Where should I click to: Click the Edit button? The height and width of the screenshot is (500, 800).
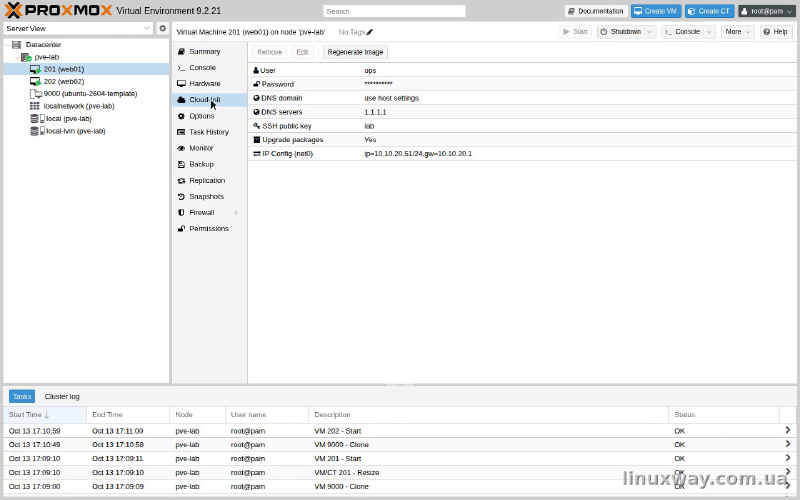tap(302, 52)
